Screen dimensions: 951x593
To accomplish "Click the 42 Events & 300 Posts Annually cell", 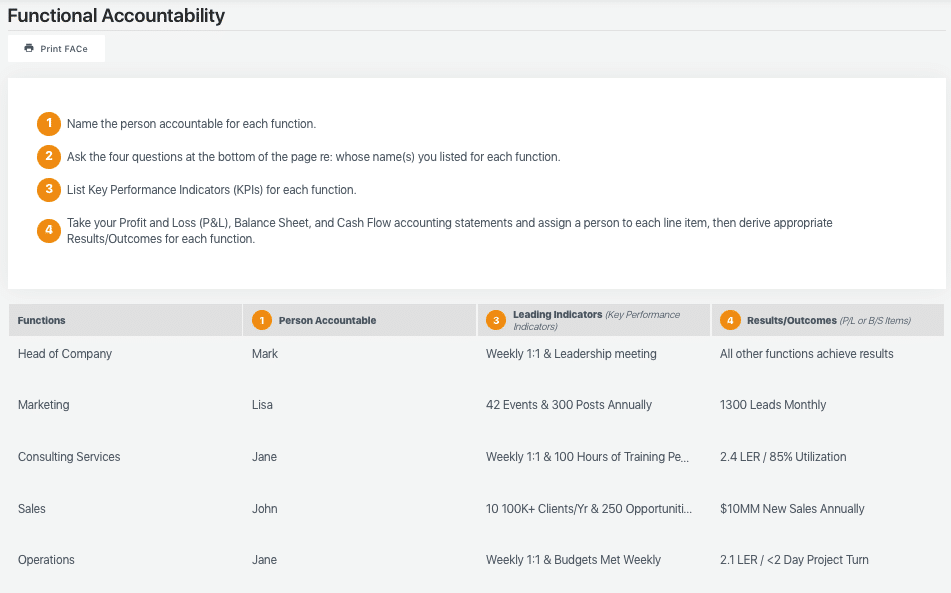I will [569, 404].
